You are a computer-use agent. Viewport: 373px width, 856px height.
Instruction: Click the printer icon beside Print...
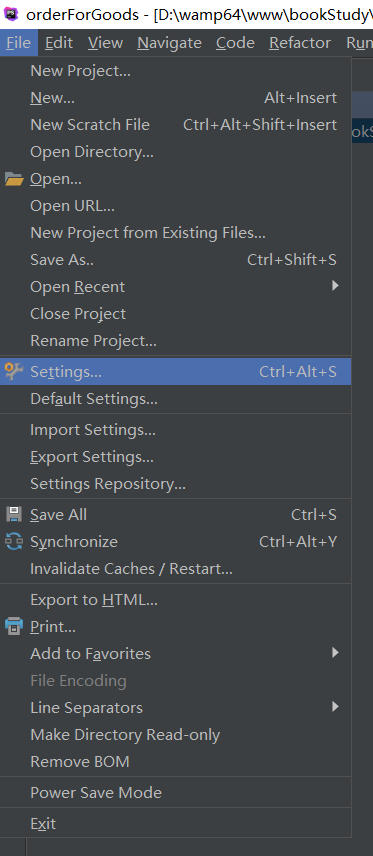pos(14,626)
